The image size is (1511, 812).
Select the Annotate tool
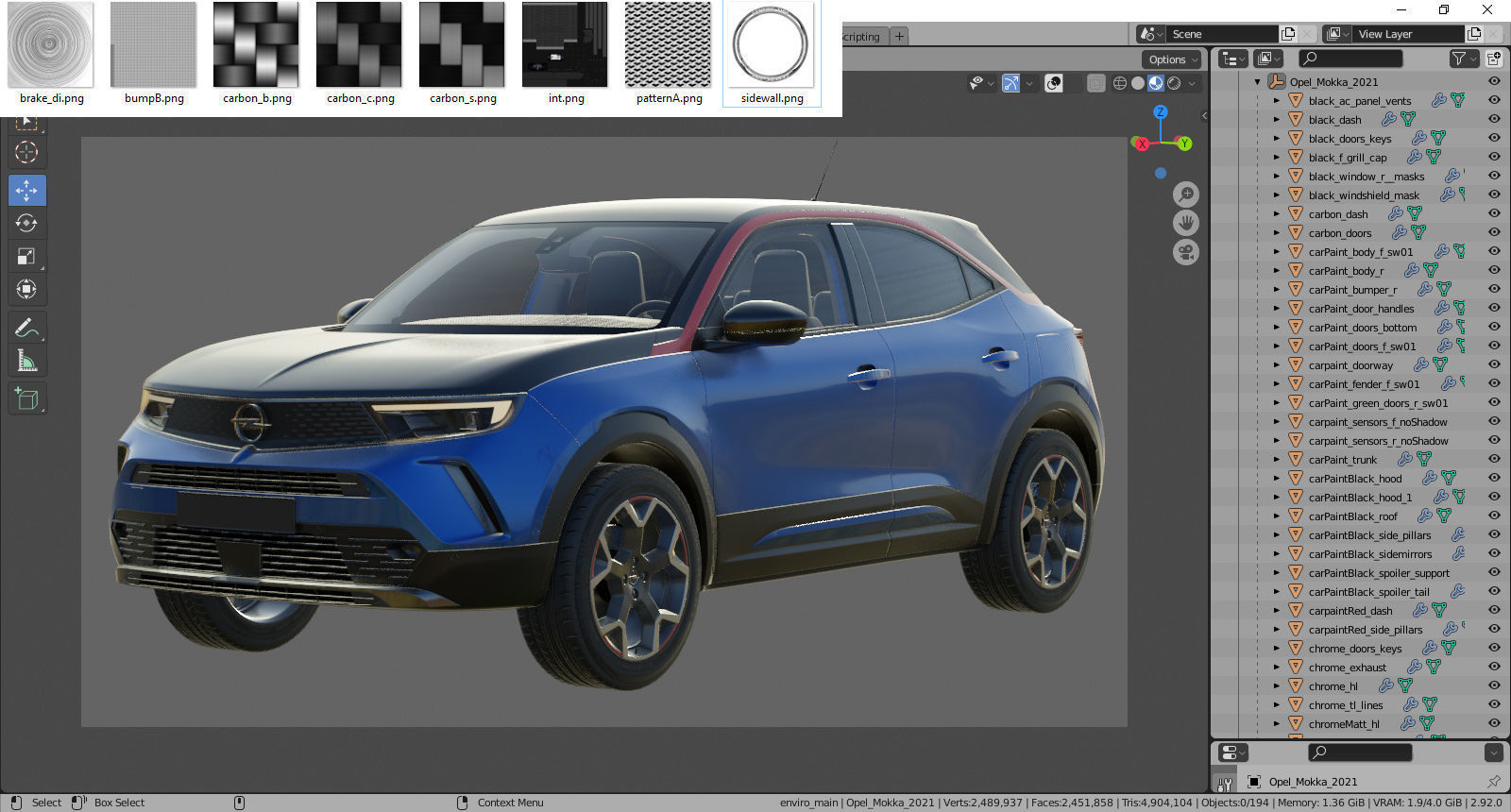26,329
